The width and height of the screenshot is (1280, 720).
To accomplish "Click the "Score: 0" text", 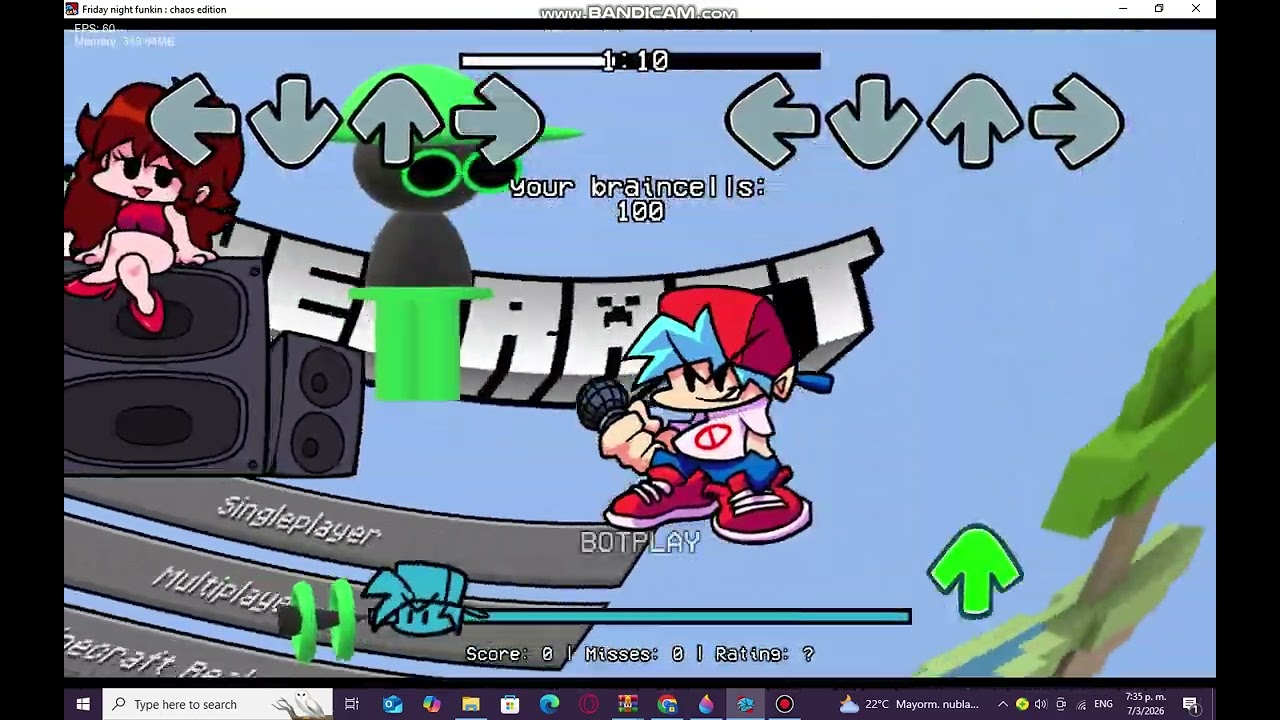I will [510, 654].
